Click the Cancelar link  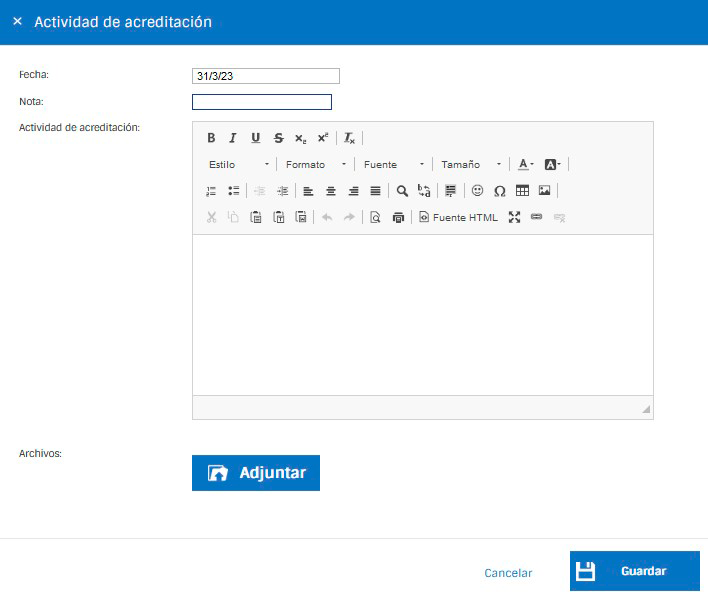[x=508, y=573]
